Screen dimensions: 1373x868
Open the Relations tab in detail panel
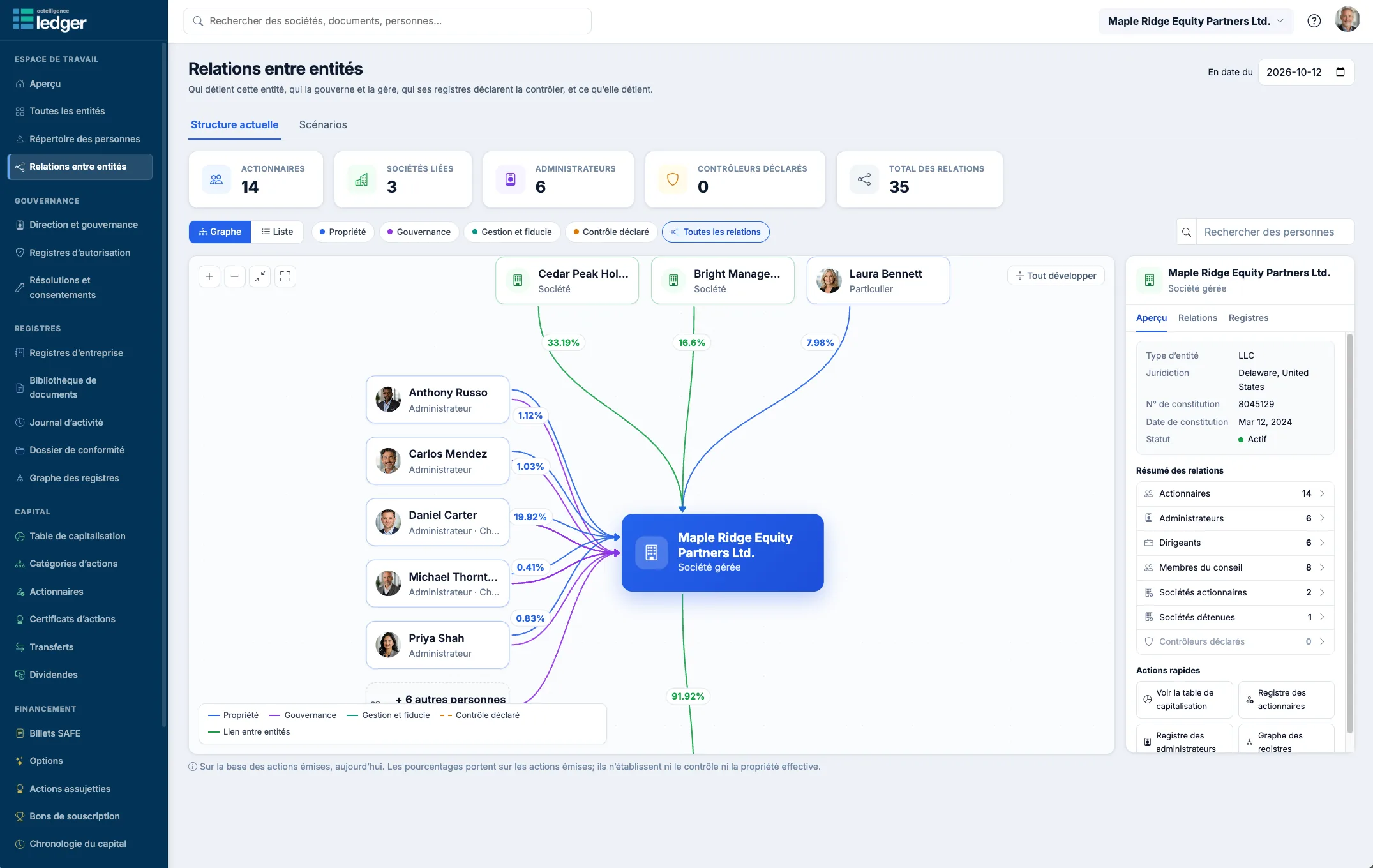pyautogui.click(x=1197, y=318)
